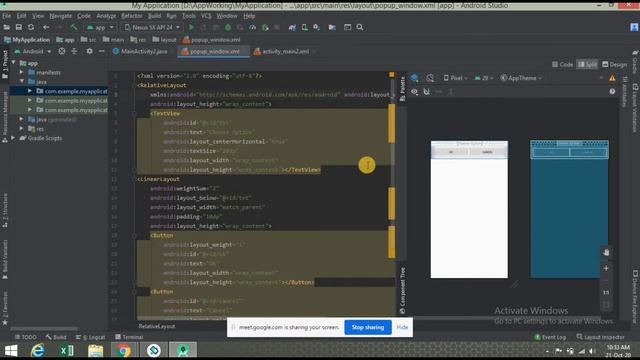Open the profiler gauge icon
The height and width of the screenshot is (360, 640).
(253, 27)
